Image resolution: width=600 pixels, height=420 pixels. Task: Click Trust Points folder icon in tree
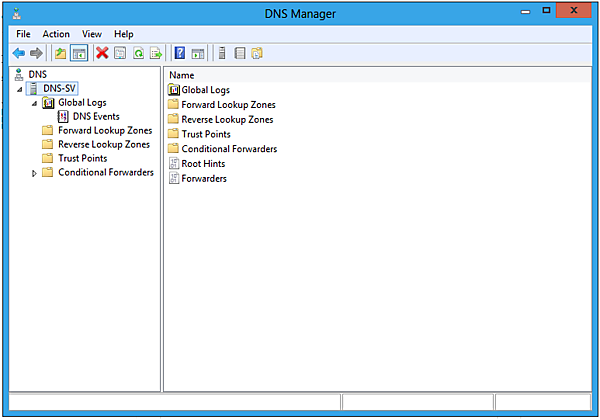coord(47,158)
